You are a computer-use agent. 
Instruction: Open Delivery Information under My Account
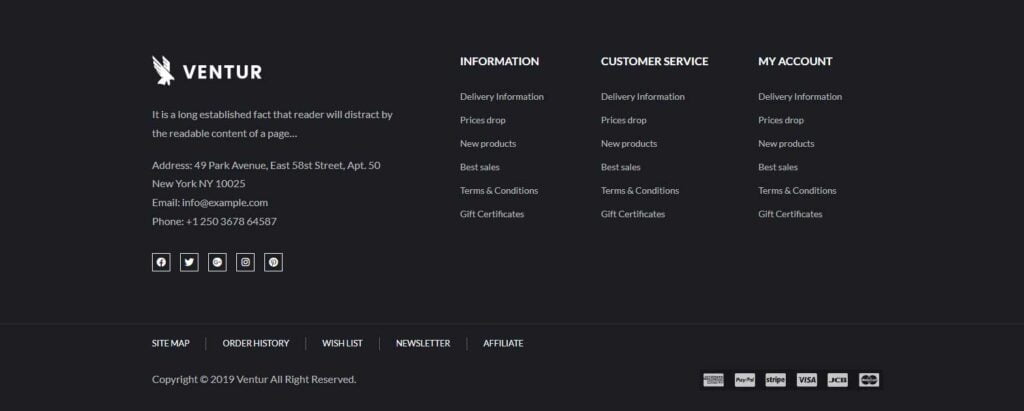(800, 97)
